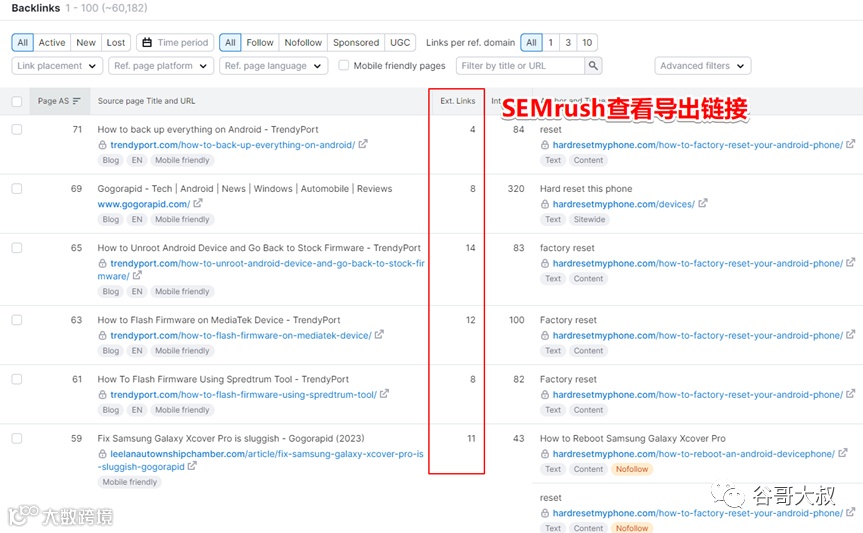Screen dimensions: 863x533
Task: Open leelanautownshipchamber.com article link
Action: (x=260, y=460)
